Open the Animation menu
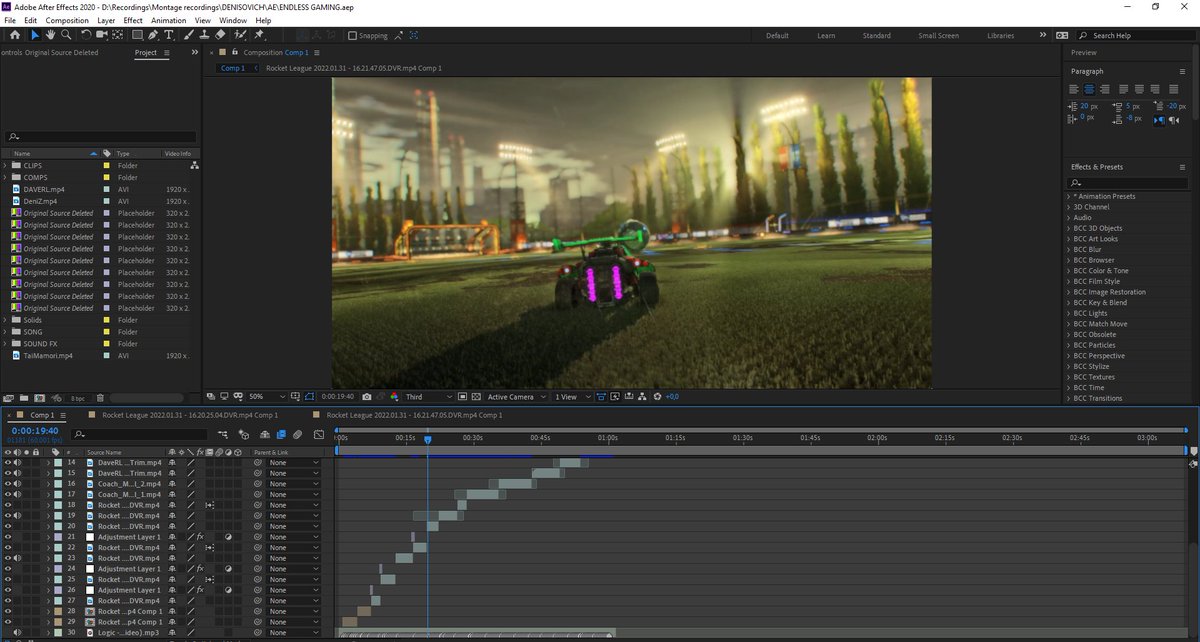1200x642 pixels. click(168, 20)
